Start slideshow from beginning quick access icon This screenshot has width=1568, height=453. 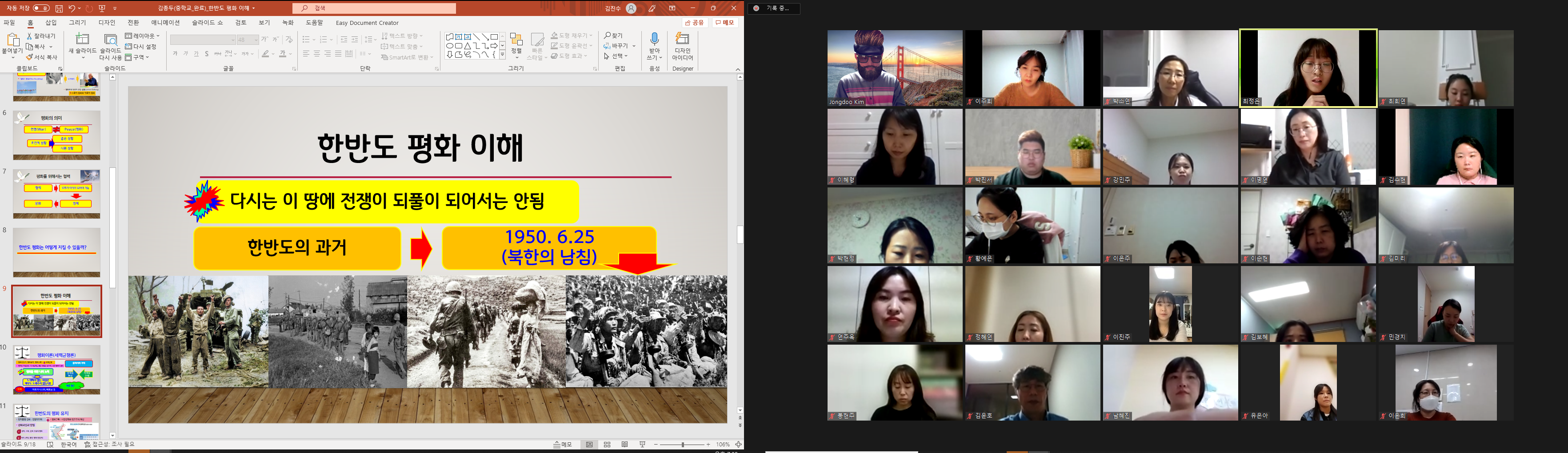[102, 8]
